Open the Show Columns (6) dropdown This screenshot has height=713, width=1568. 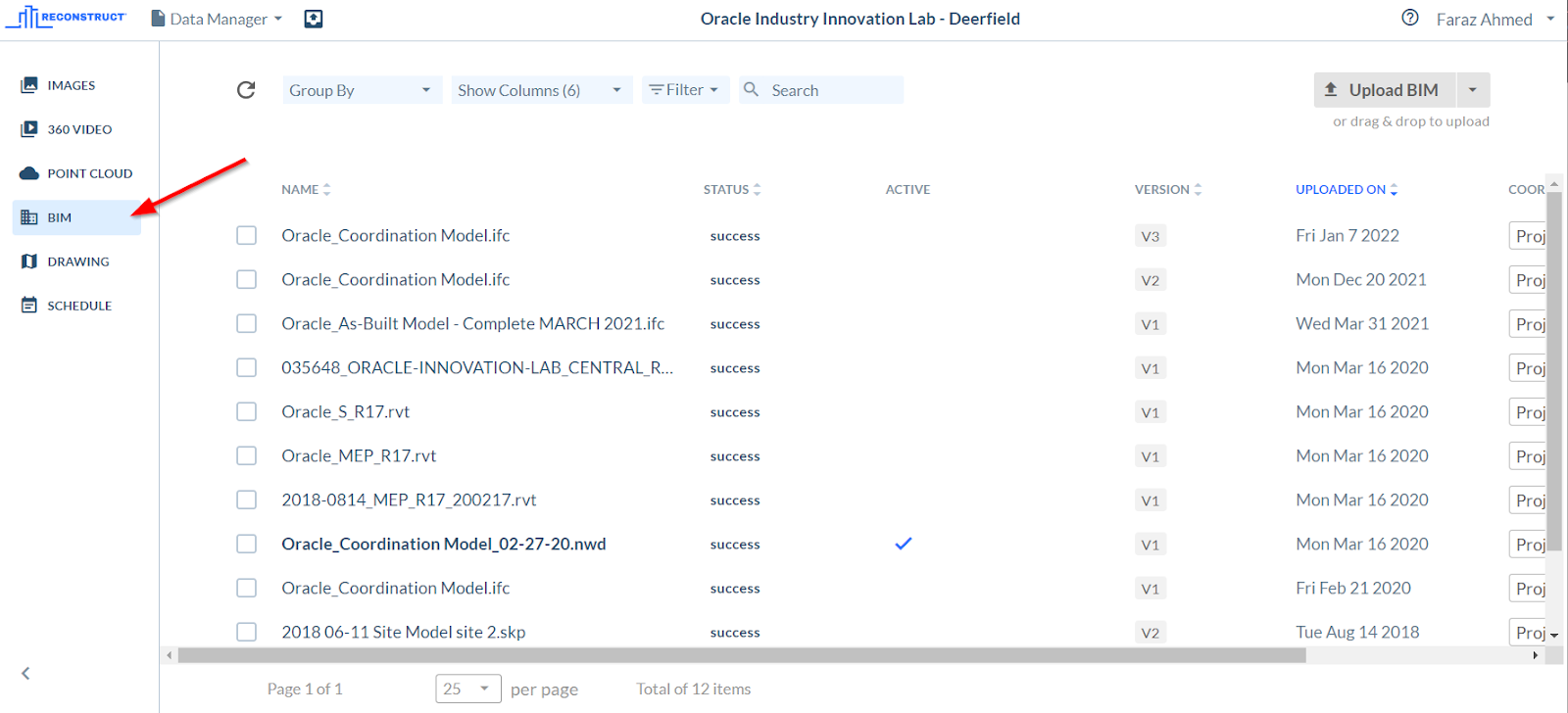coord(541,90)
